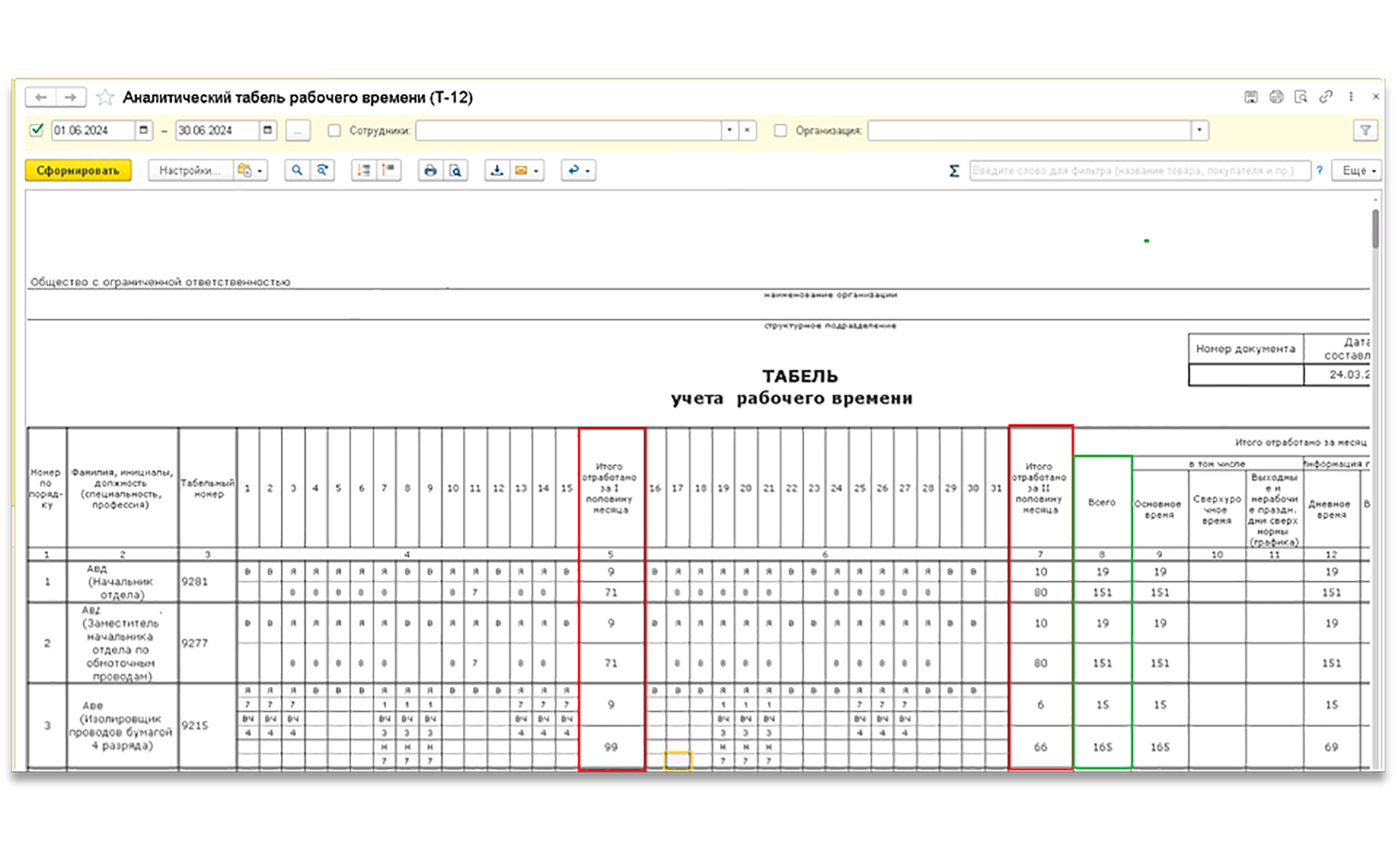Click the filter funnel icon at right
The height and width of the screenshot is (868, 1398).
(1365, 130)
